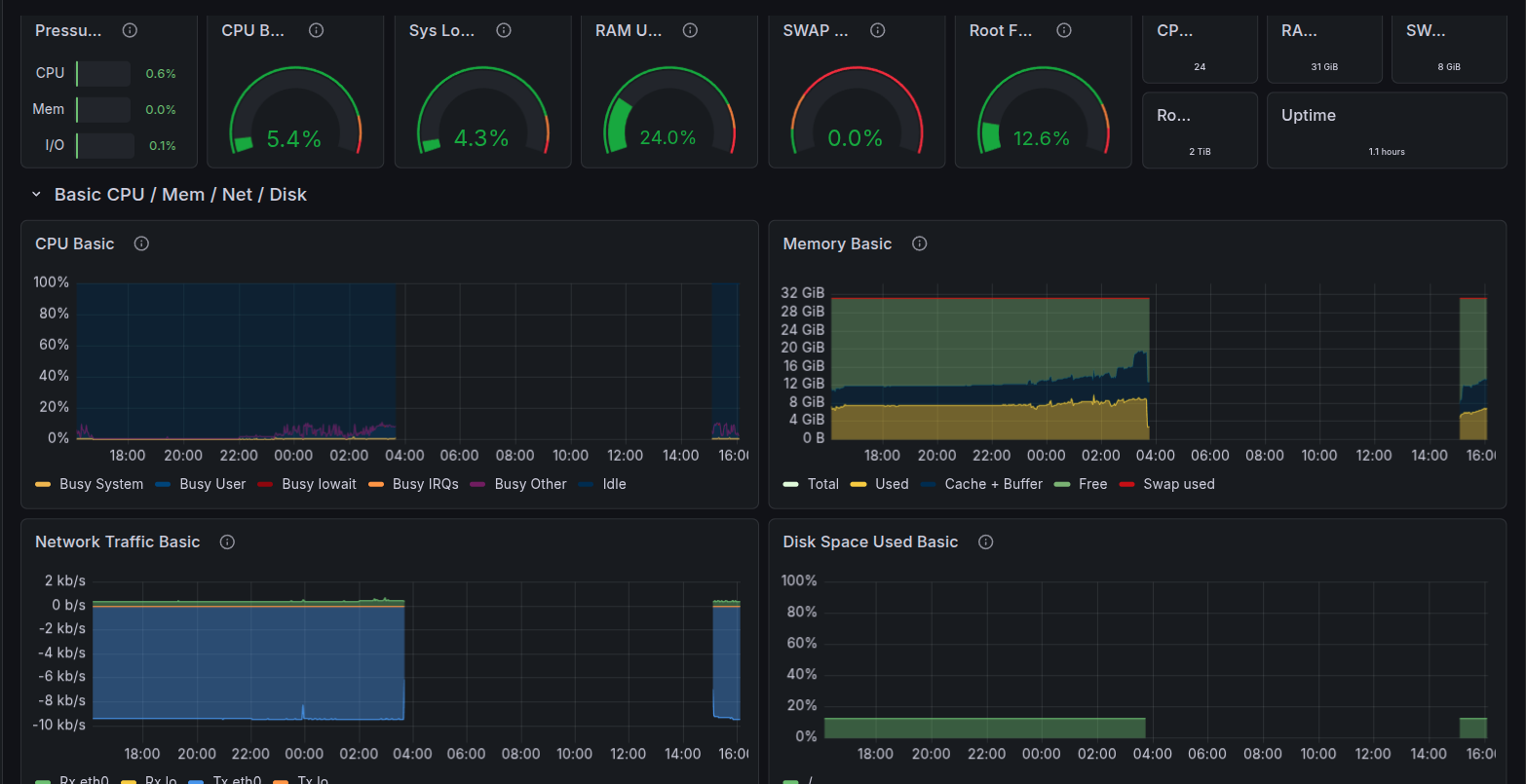Click the info icon beside the Pressure panel title

pyautogui.click(x=130, y=30)
